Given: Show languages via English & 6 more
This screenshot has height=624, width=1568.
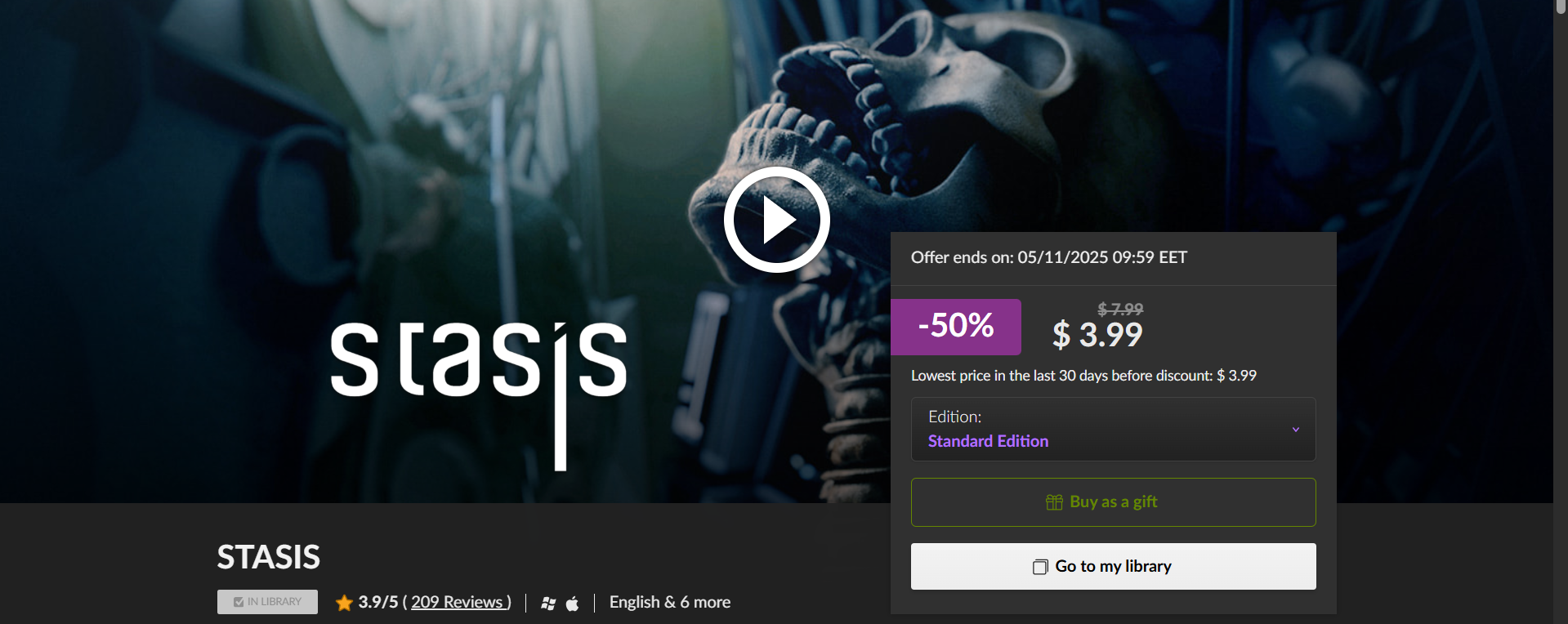Looking at the screenshot, I should point(670,602).
